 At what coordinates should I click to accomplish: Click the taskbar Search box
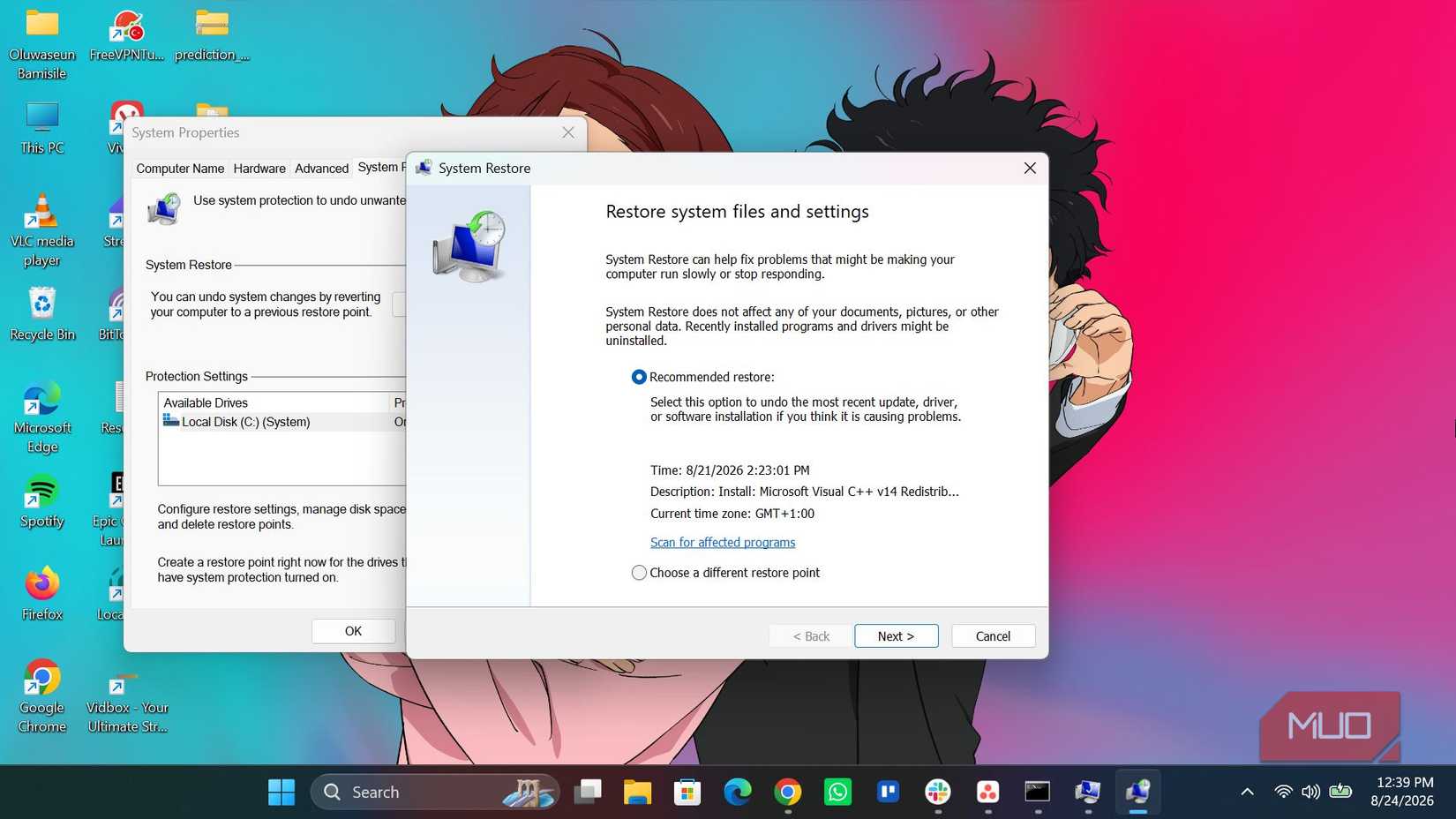tap(435, 792)
